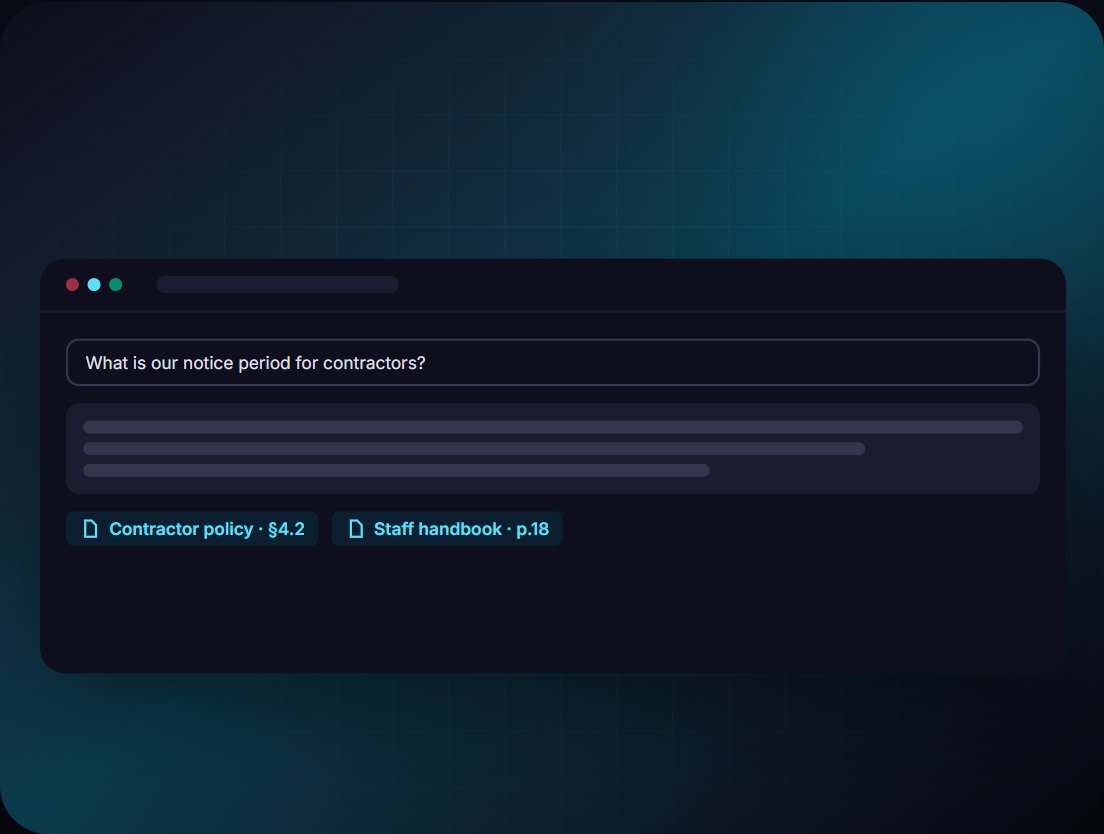Click the document icon on the Staff handbook chip
Viewport: 1104px width, 834px height.
tap(356, 529)
